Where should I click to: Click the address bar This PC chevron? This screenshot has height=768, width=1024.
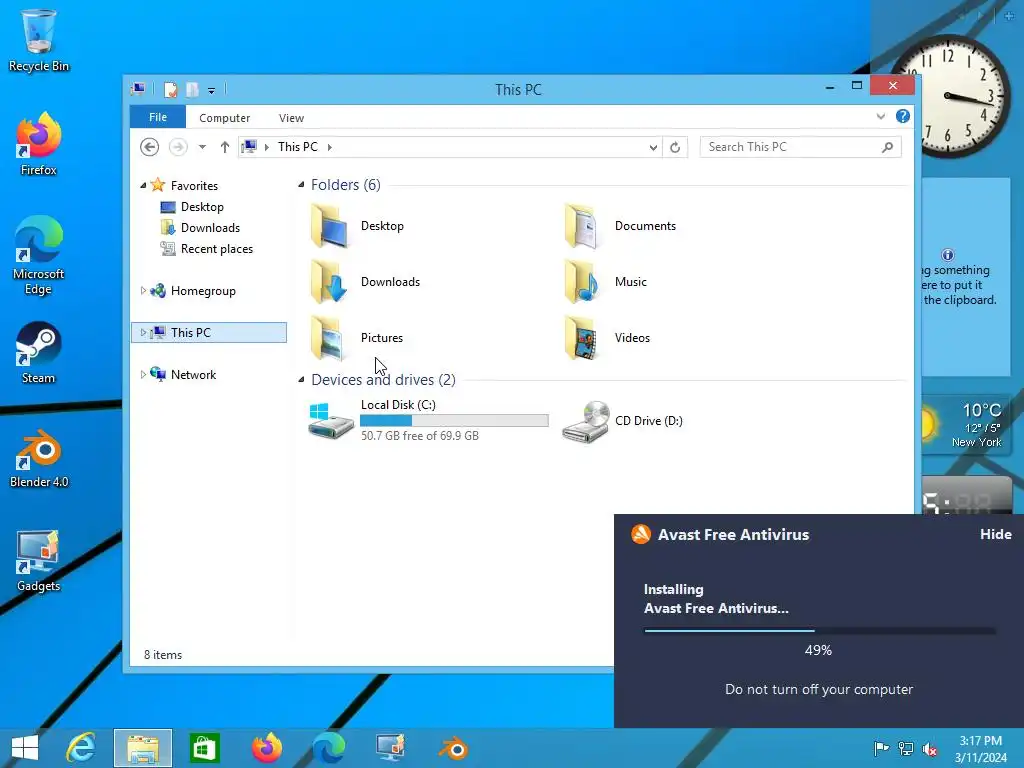coord(330,148)
